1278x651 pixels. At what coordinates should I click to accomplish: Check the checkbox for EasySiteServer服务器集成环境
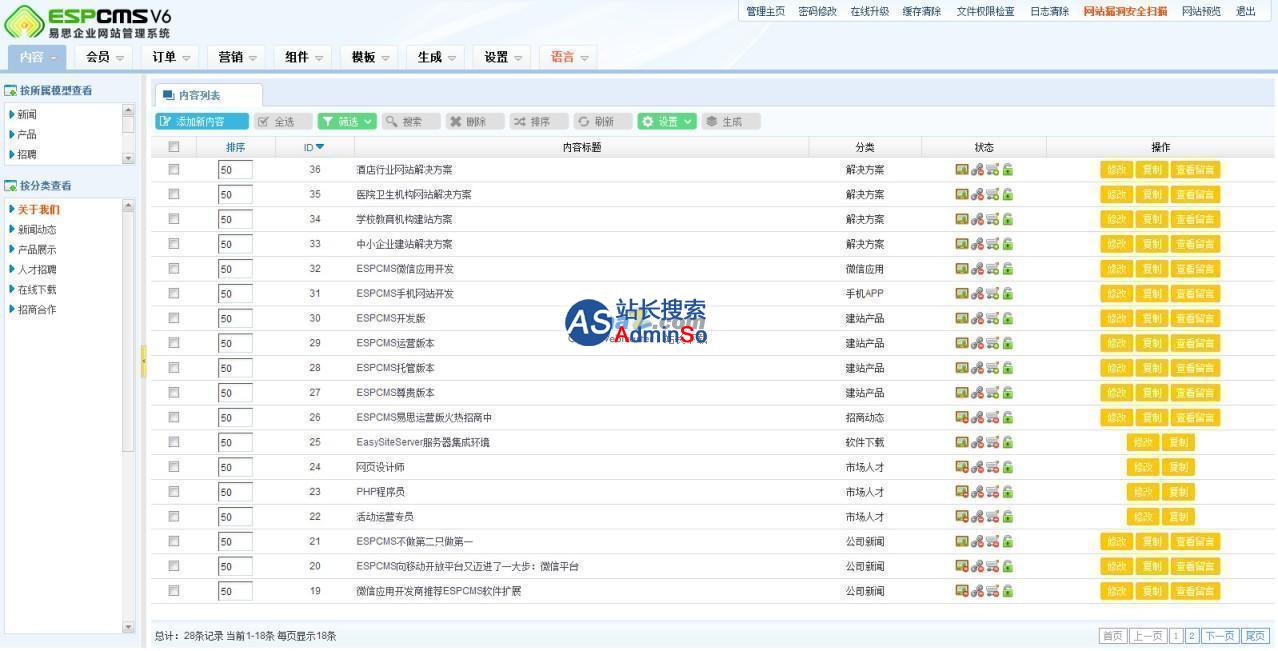pos(174,442)
